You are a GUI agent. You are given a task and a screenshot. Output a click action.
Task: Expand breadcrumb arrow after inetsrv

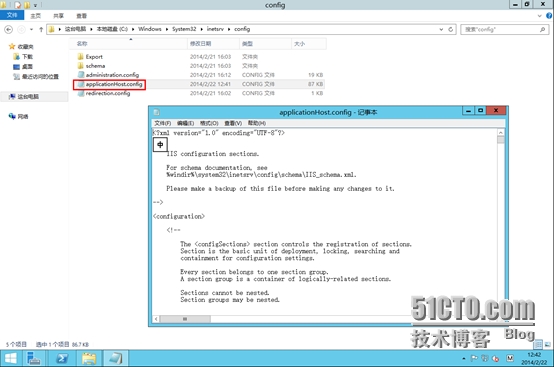(x=229, y=29)
